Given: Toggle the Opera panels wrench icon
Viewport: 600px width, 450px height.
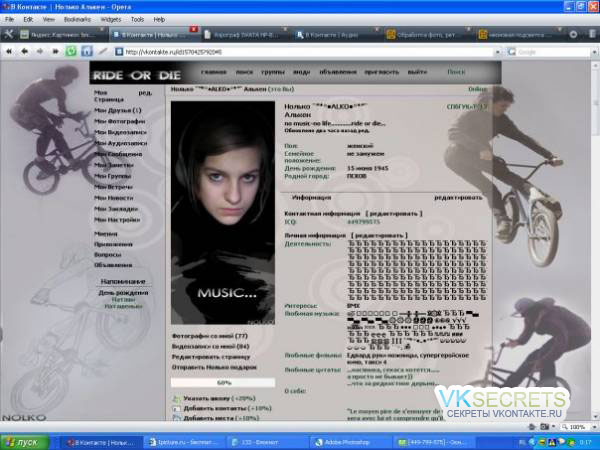Looking at the screenshot, I should tap(8, 34).
